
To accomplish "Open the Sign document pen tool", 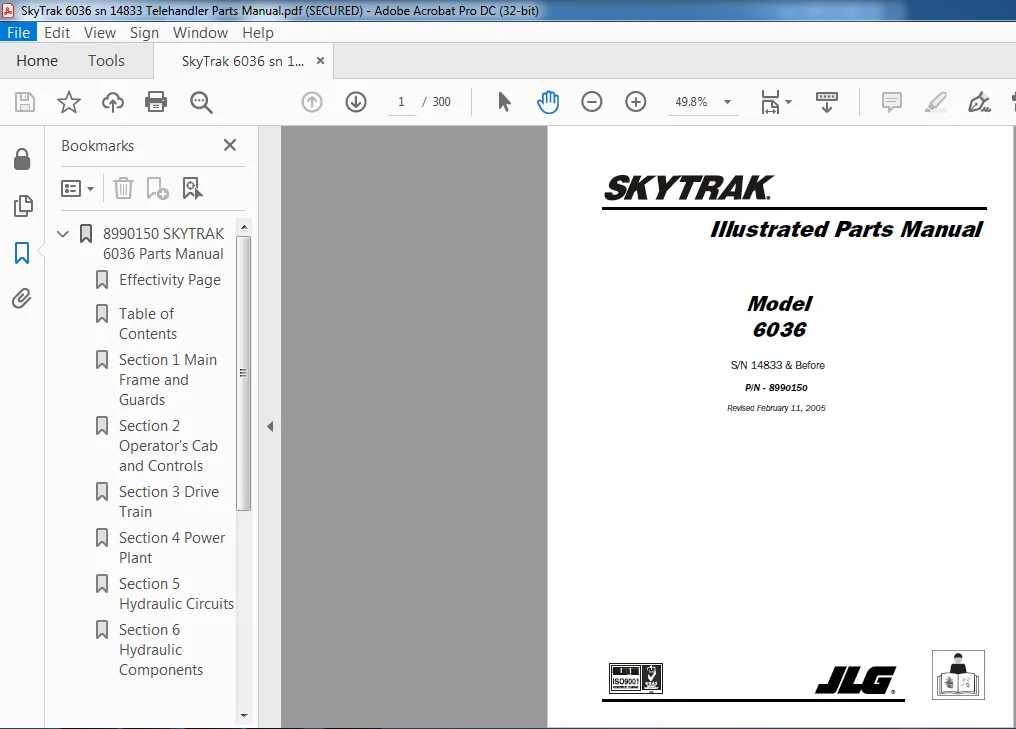I will [x=979, y=102].
